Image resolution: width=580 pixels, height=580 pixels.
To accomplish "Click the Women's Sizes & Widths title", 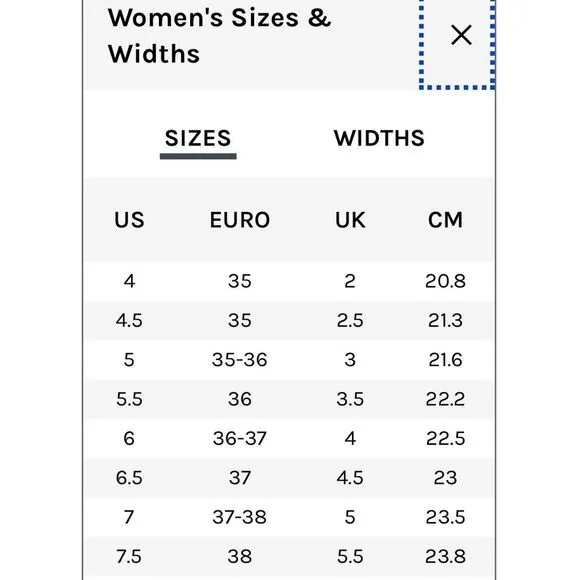I will coord(219,36).
